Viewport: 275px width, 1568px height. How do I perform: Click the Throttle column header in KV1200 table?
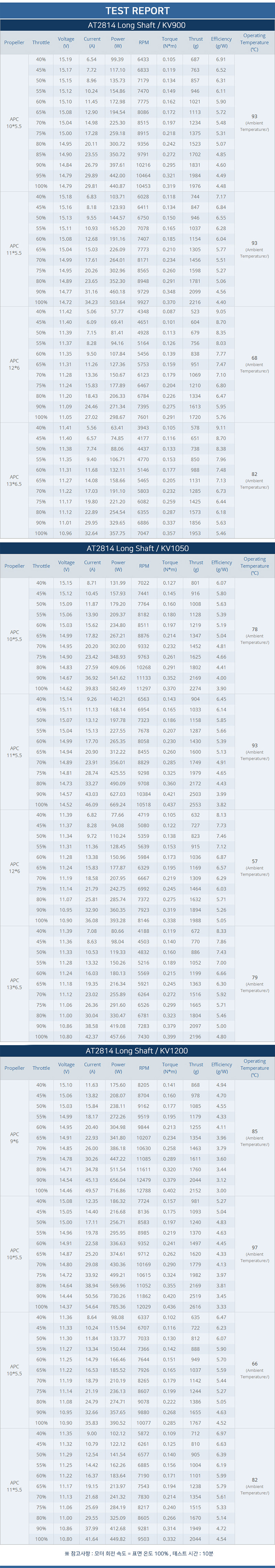click(41, 1068)
